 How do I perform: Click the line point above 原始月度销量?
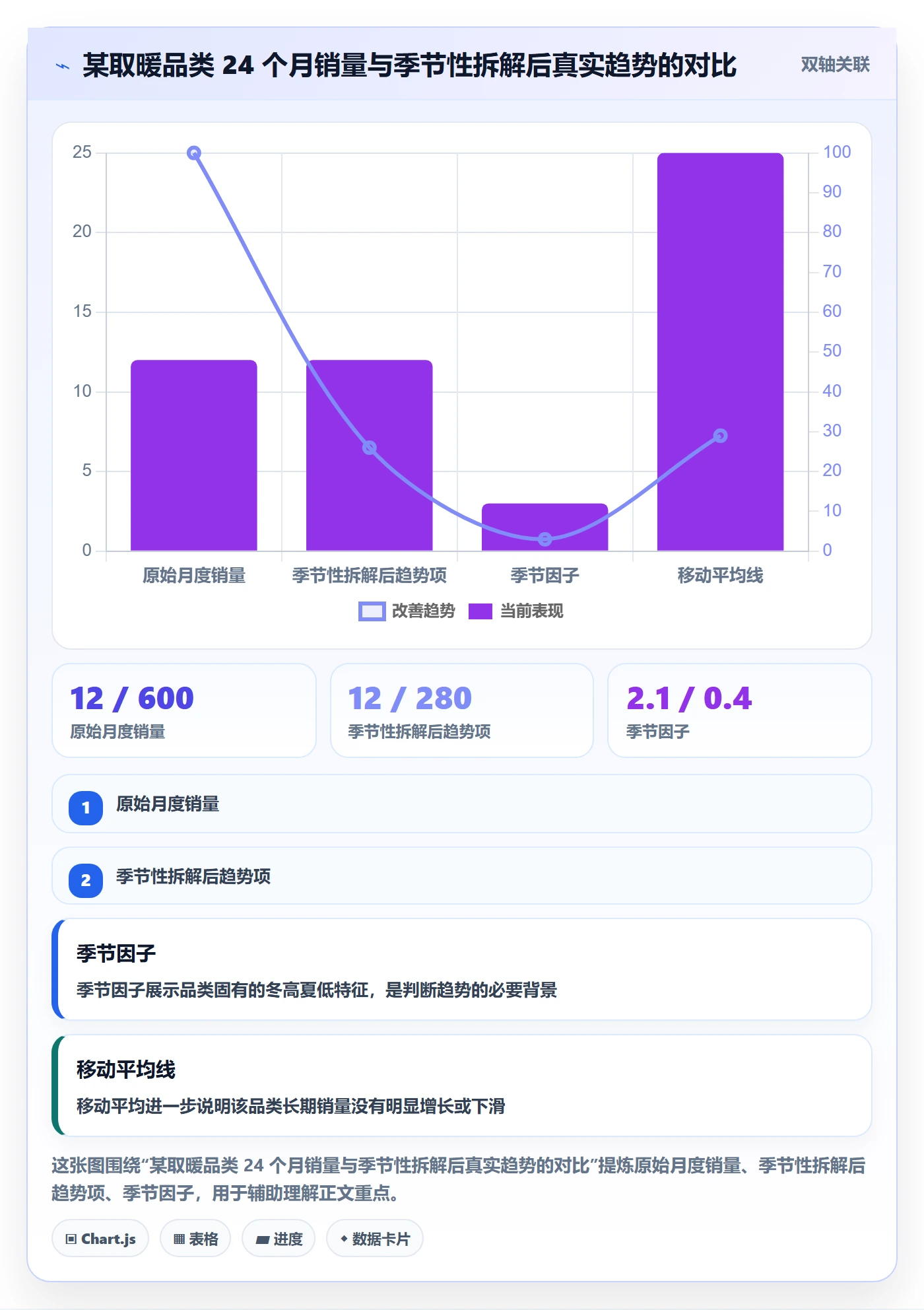pyautogui.click(x=194, y=153)
